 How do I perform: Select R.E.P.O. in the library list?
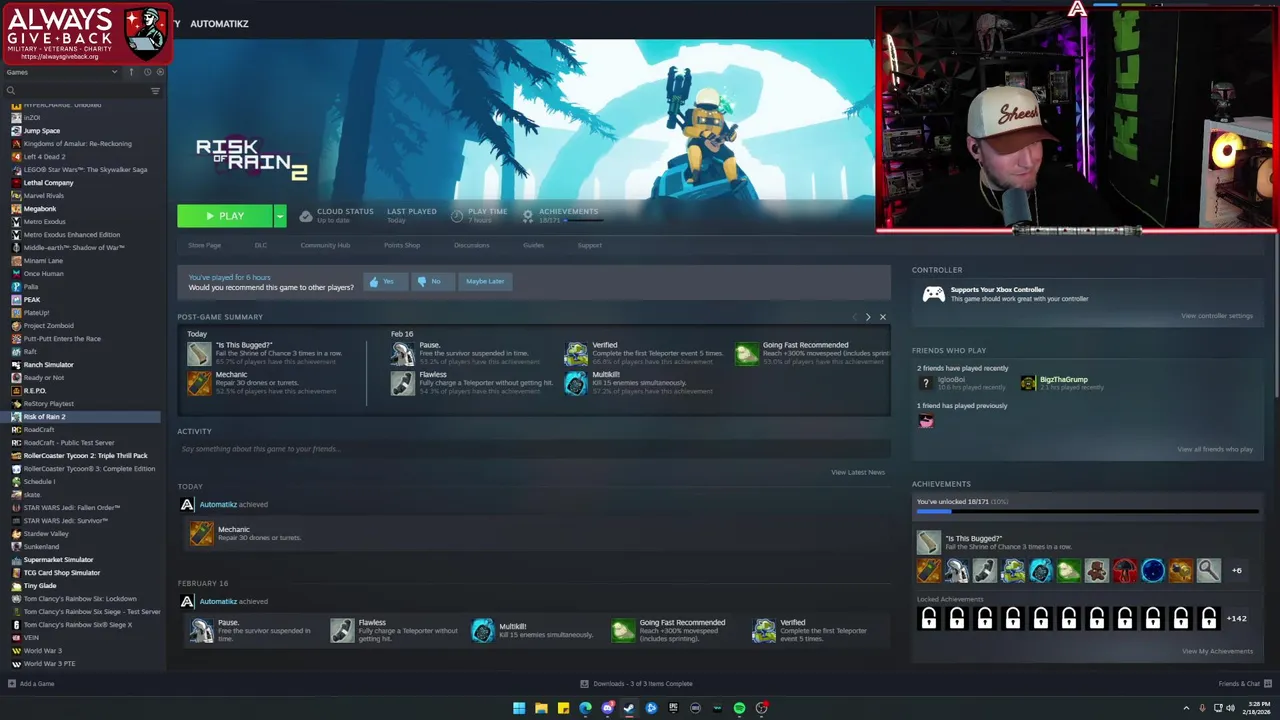click(x=35, y=391)
